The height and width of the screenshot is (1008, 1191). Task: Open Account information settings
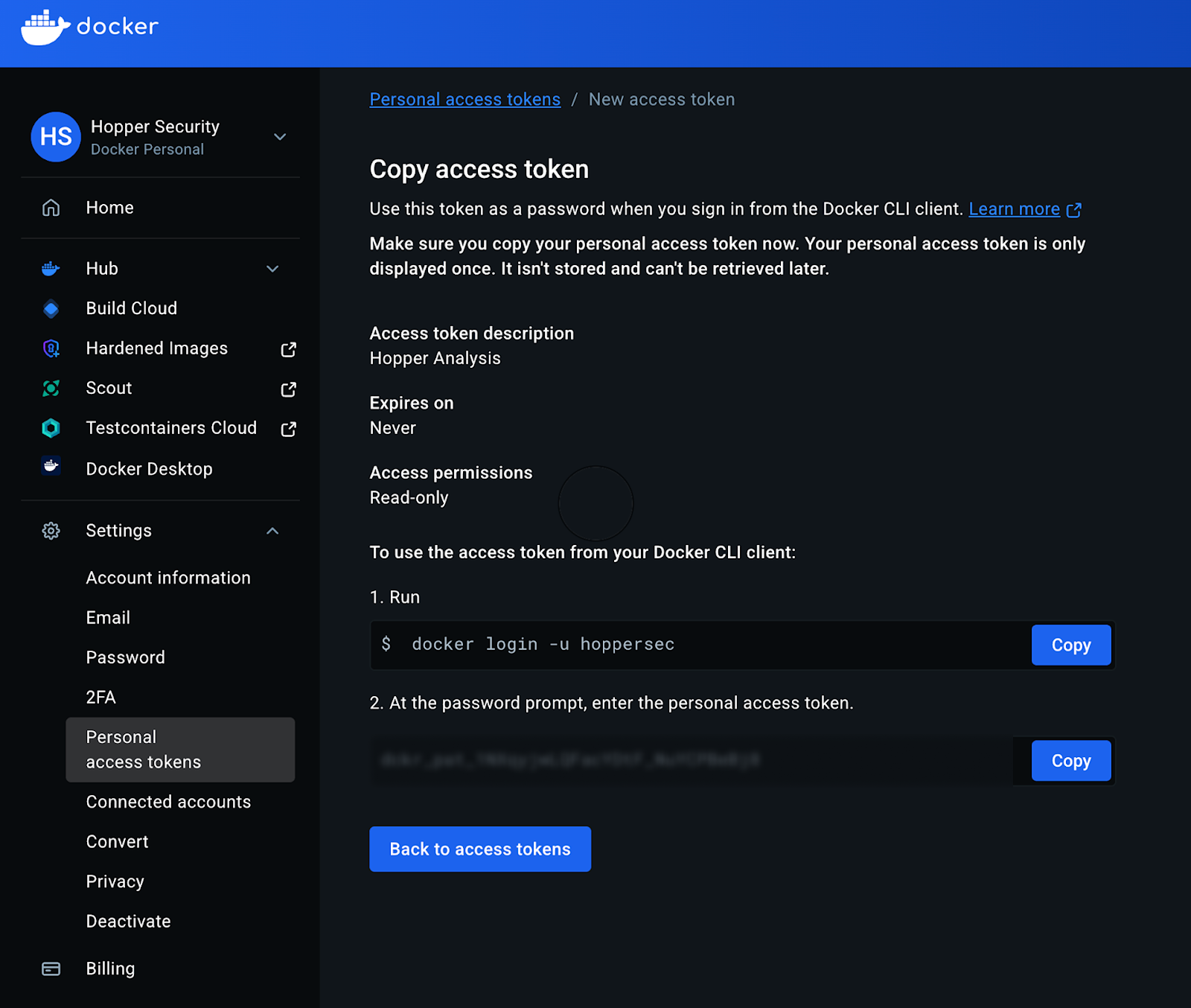coord(168,578)
